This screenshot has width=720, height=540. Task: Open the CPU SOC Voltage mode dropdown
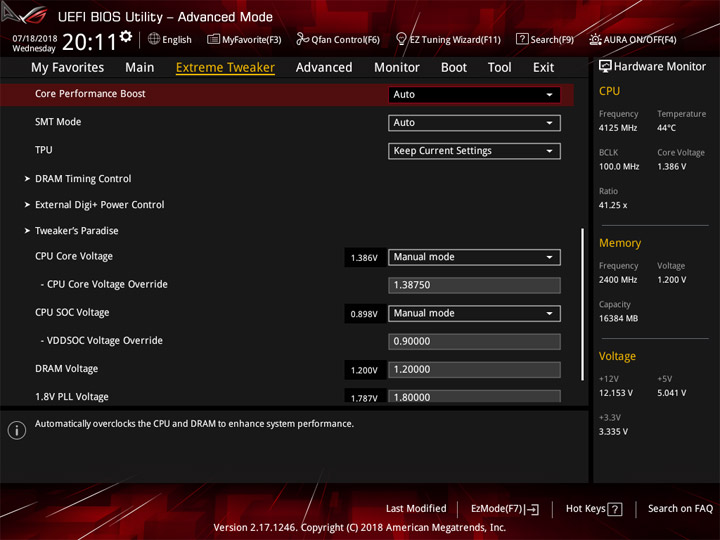tap(474, 314)
